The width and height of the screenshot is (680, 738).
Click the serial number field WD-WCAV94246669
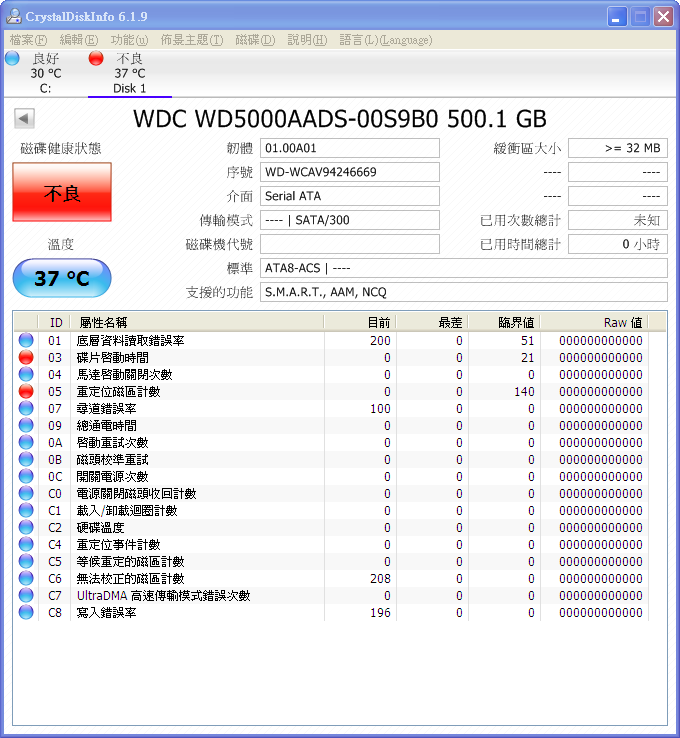[350, 172]
